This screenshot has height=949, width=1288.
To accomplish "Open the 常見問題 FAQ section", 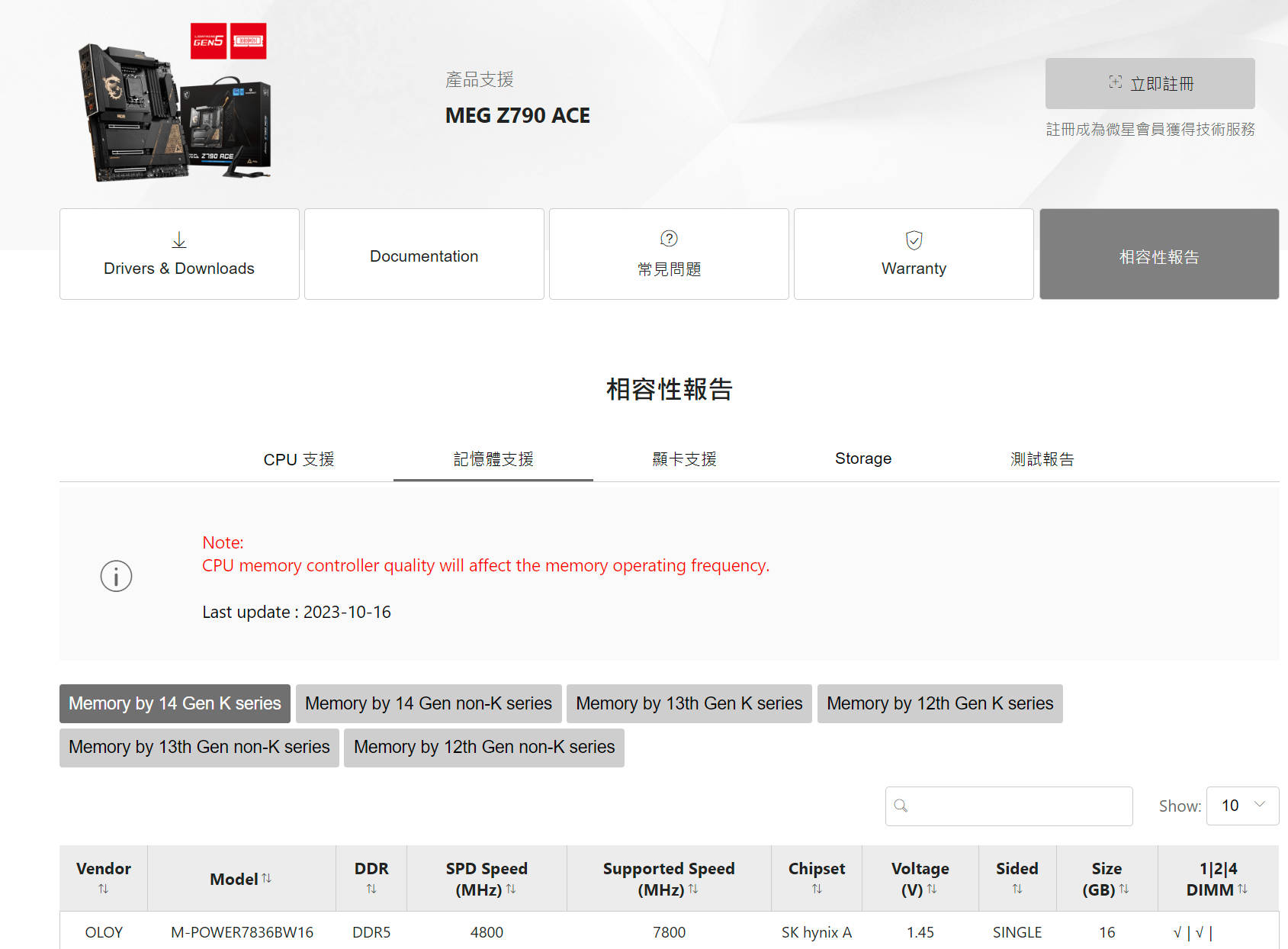I will 669,254.
